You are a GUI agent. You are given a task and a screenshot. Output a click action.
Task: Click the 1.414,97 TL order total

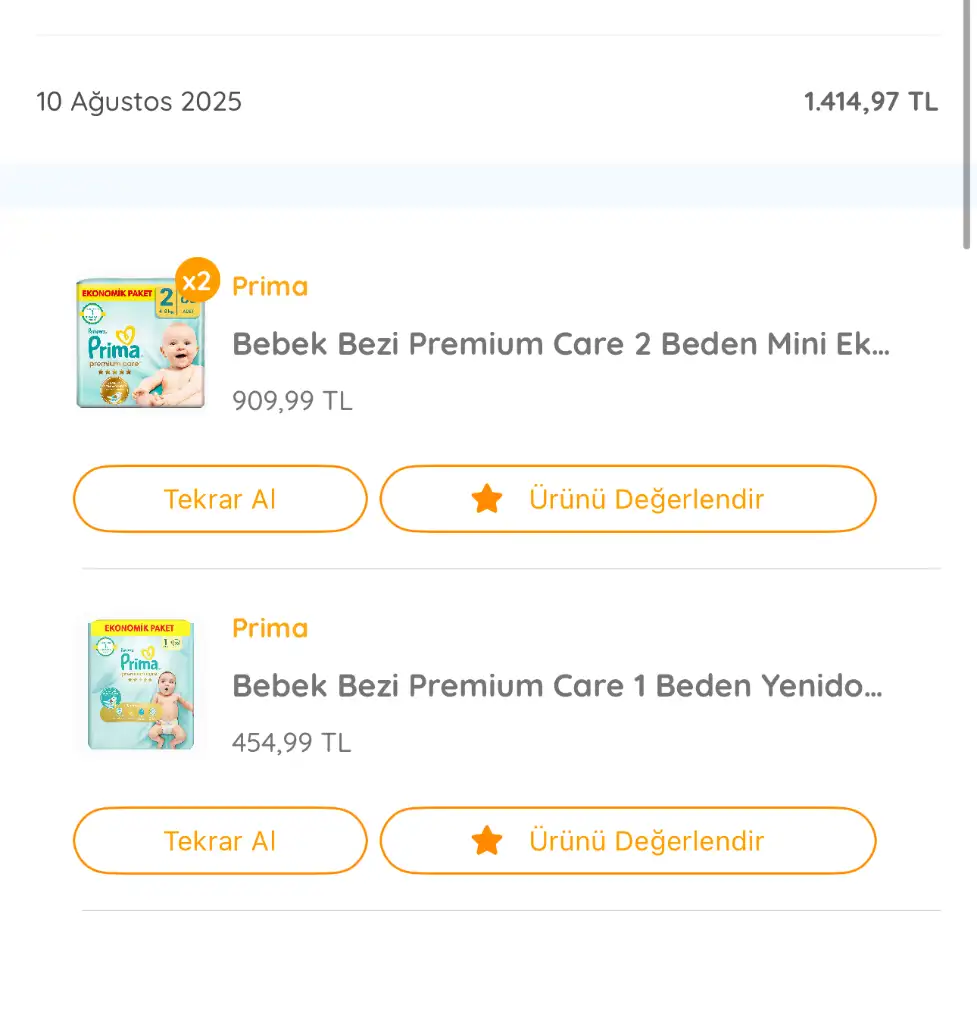(870, 102)
